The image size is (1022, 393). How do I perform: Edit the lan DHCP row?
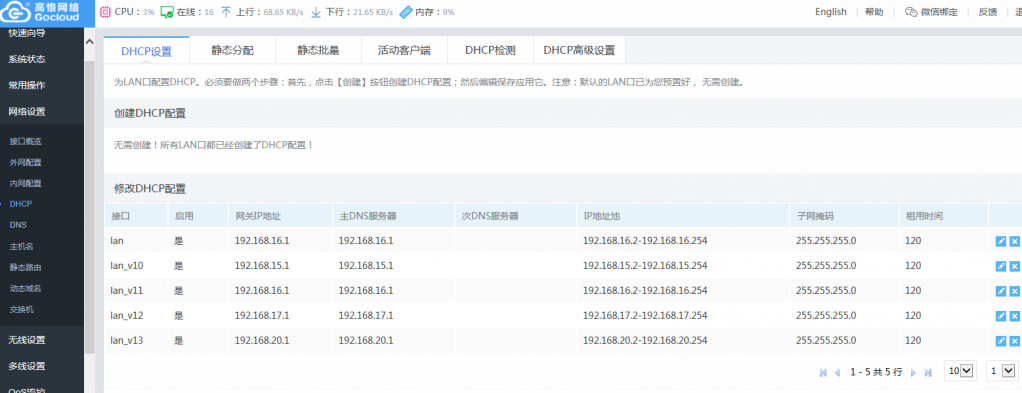[x=1001, y=241]
